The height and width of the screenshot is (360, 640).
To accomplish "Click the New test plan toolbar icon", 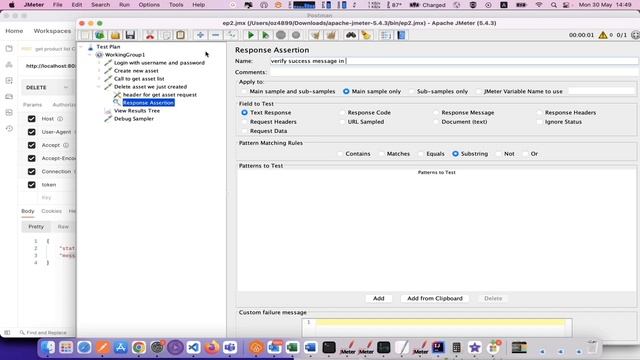I will coord(85,35).
